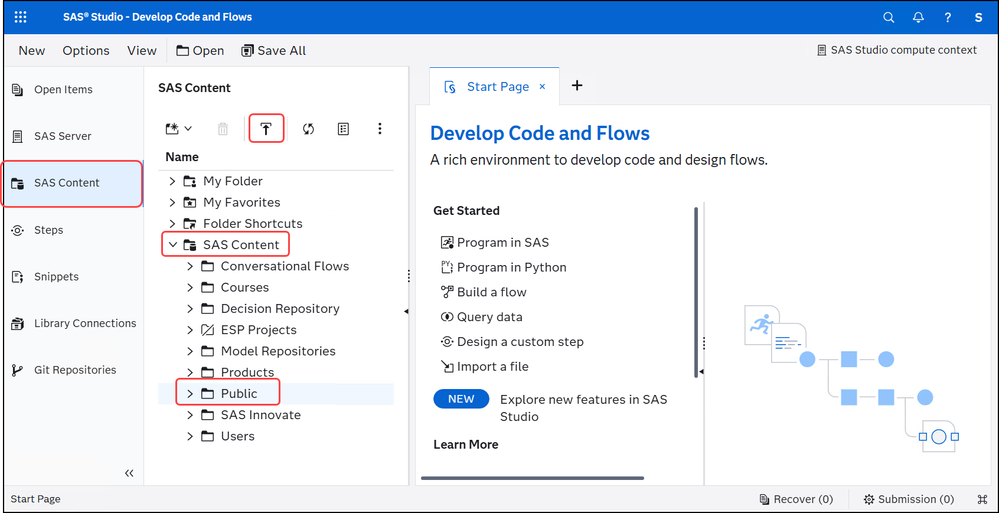The image size is (999, 513).
Task: Click the Start Page horizontal scrollbar
Action: tap(532, 478)
